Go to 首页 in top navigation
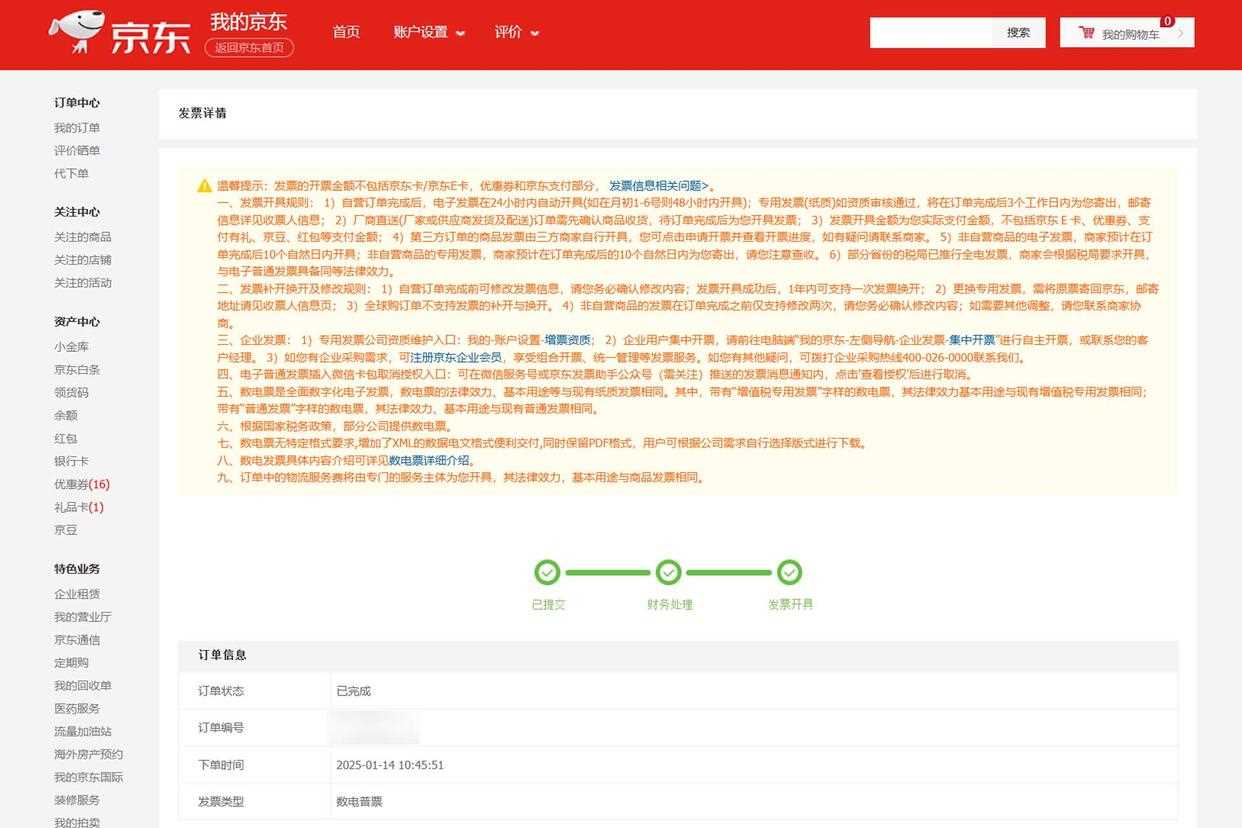Screen dimensions: 1242x828 pos(346,32)
